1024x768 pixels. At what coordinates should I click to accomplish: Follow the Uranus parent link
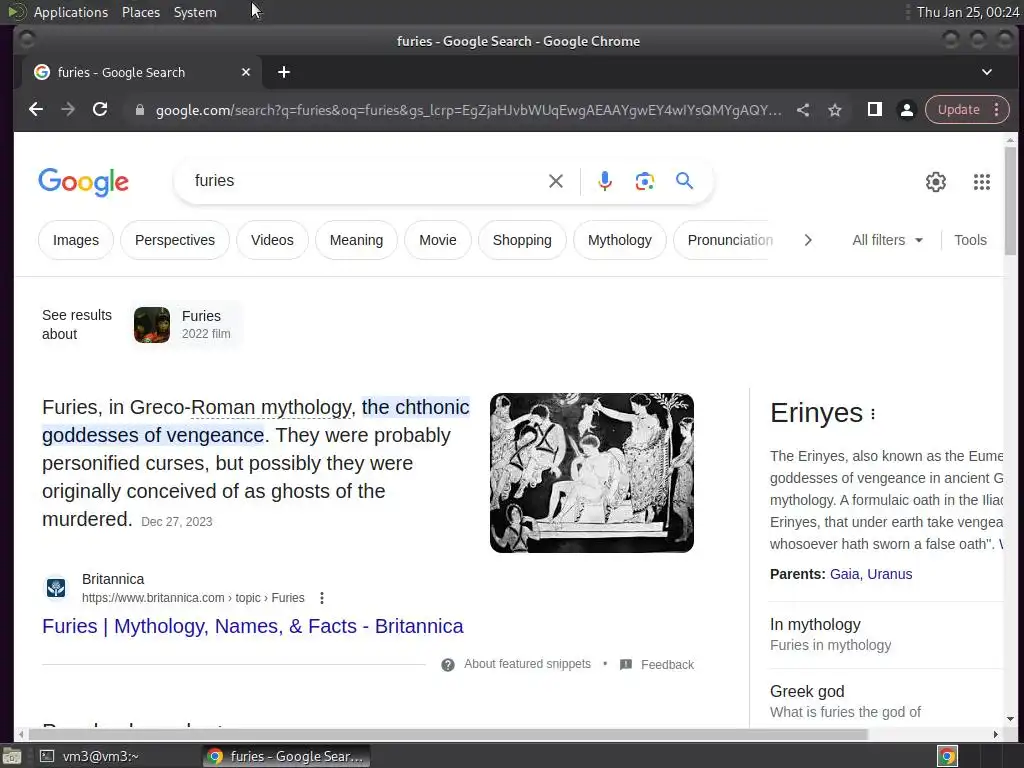click(889, 574)
